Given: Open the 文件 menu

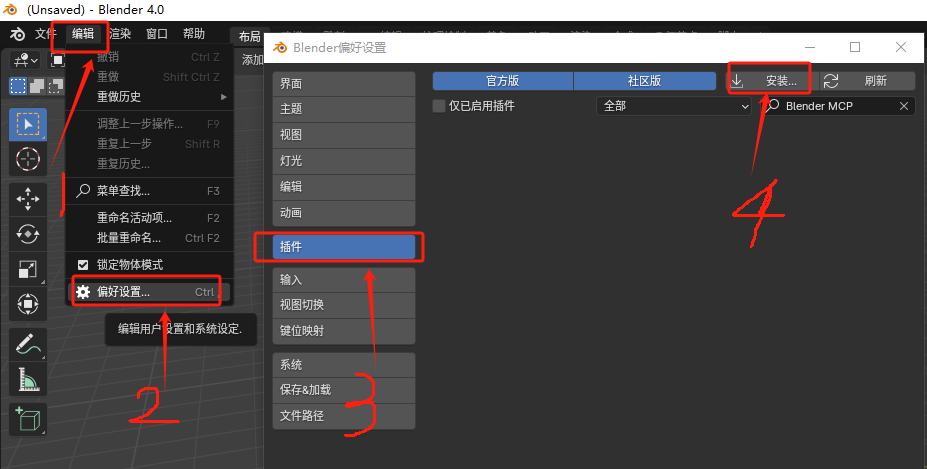Looking at the screenshot, I should tap(46, 34).
